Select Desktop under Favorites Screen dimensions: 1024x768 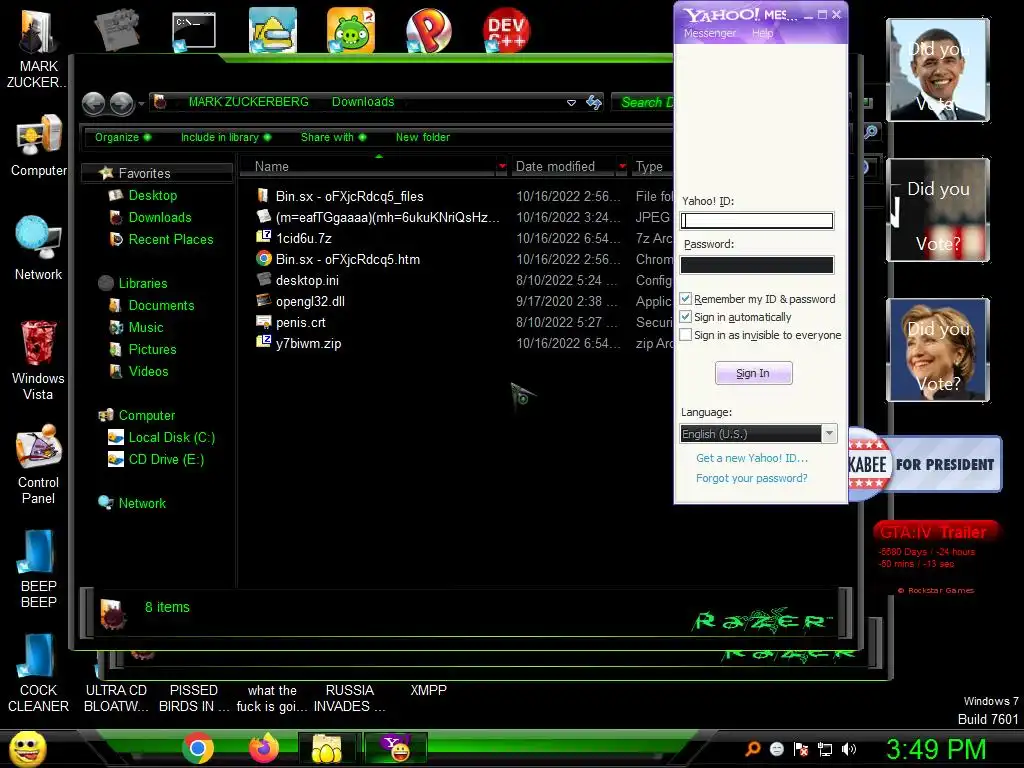coord(153,195)
